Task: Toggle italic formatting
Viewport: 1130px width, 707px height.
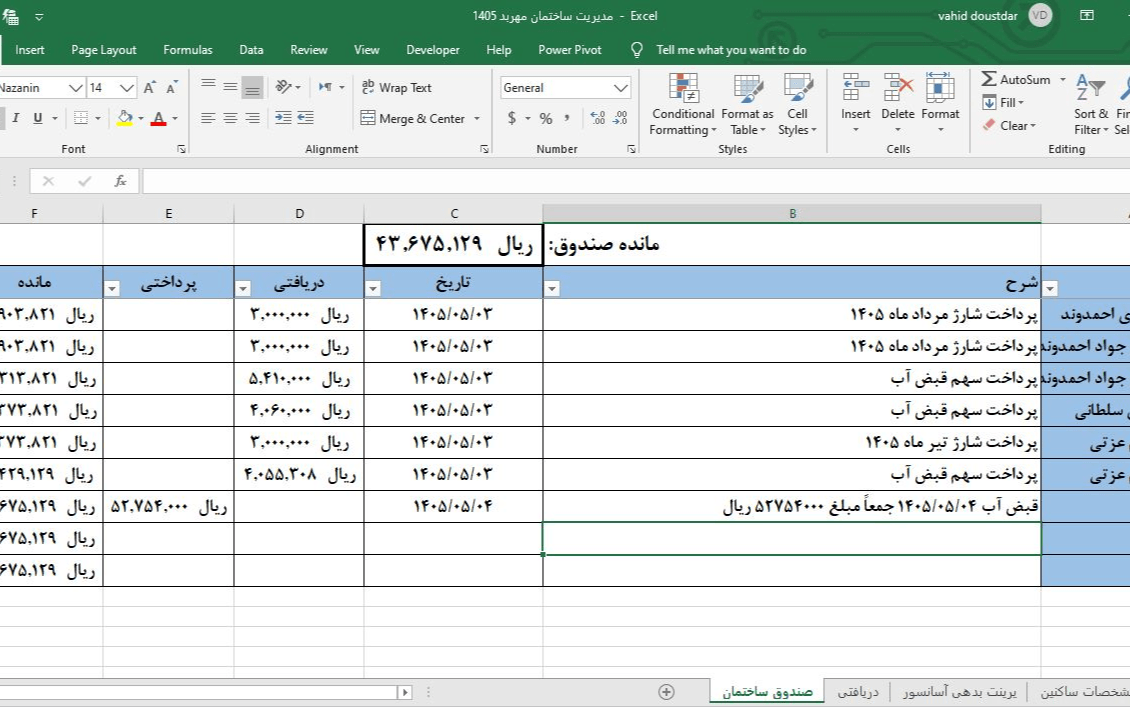Action: point(15,118)
